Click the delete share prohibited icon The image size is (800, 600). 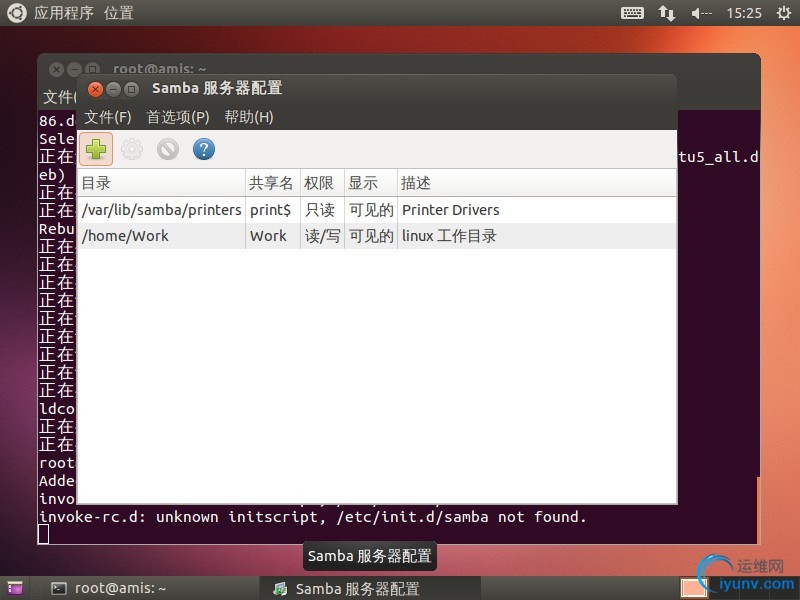168,149
